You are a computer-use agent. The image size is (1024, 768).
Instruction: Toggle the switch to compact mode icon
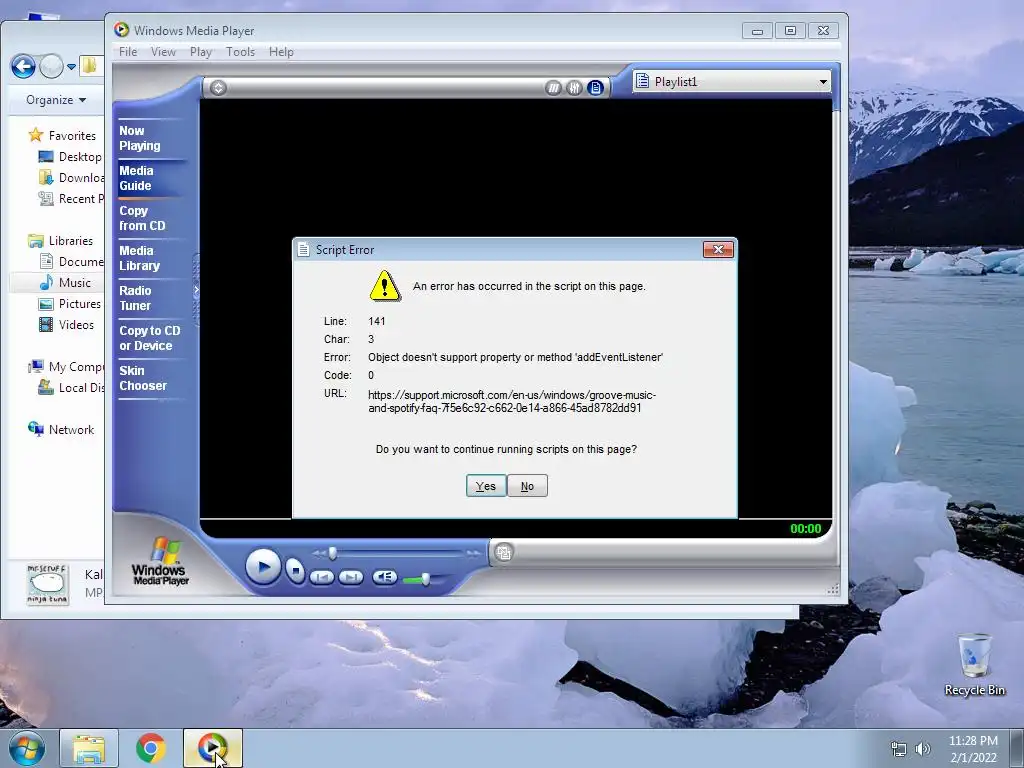click(x=503, y=552)
